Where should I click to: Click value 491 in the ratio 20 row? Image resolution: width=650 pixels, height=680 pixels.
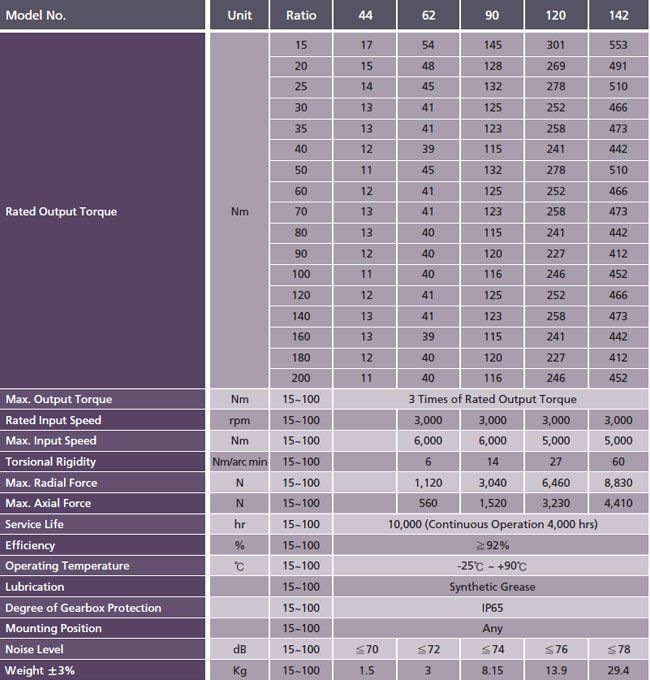[x=618, y=66]
